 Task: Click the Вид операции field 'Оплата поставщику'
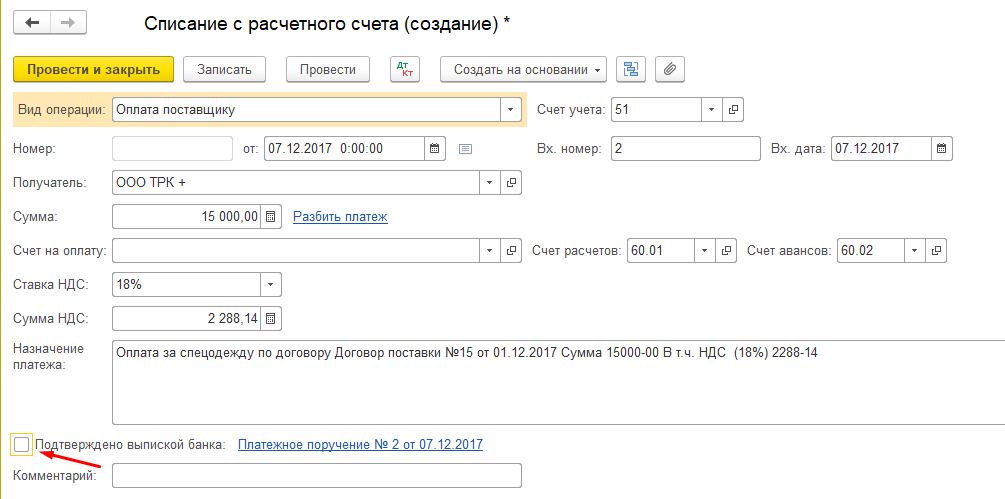306,110
